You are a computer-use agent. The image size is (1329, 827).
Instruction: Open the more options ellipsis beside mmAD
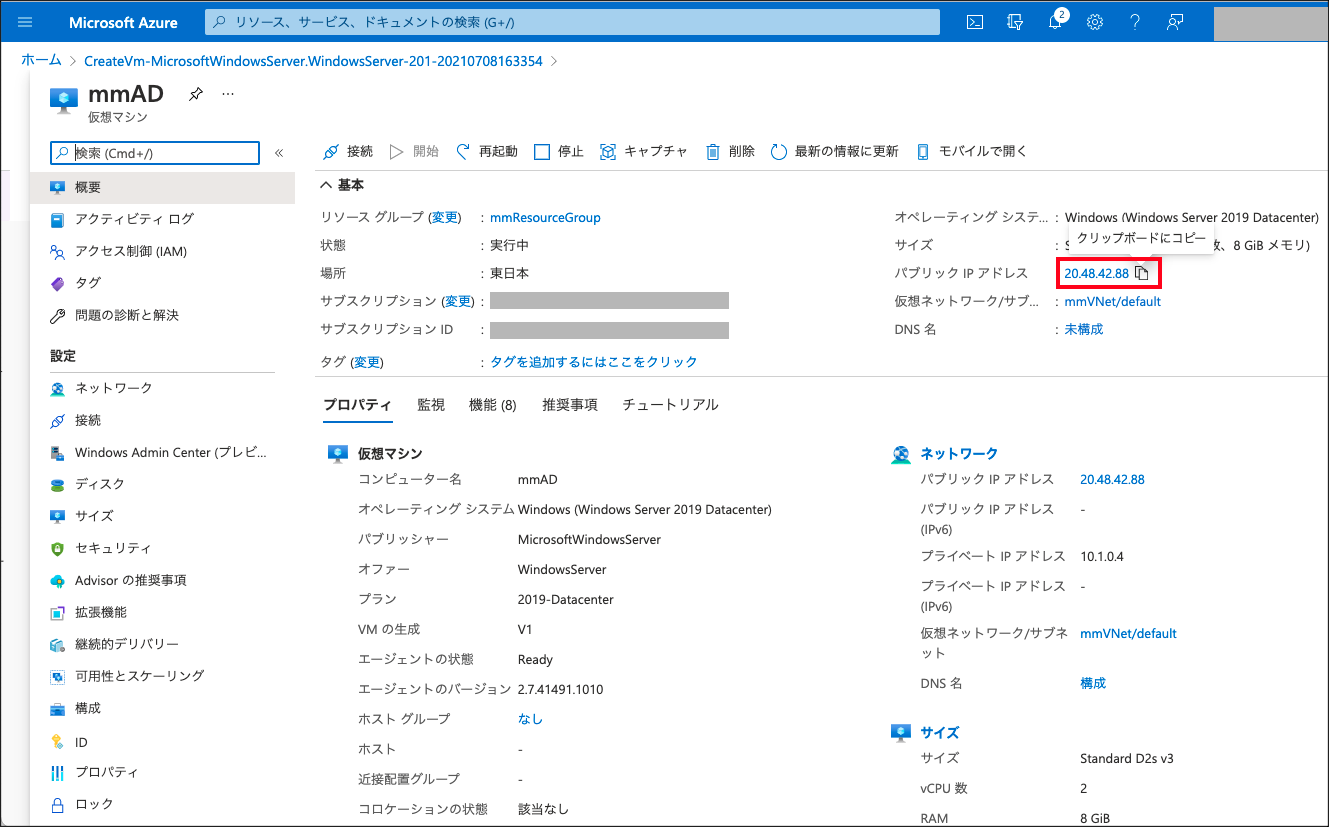click(x=228, y=94)
